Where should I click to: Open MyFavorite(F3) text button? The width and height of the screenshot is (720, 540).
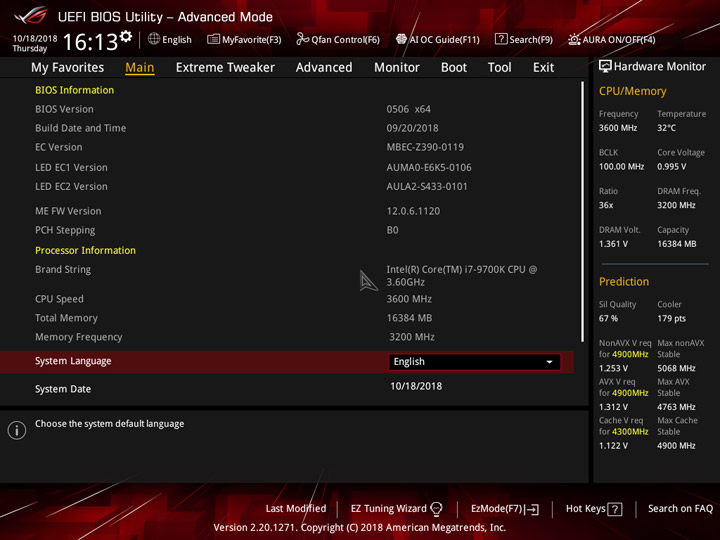tap(252, 40)
